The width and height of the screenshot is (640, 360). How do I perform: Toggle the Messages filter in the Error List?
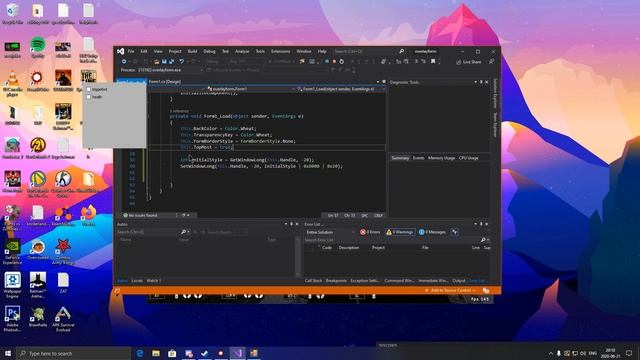click(x=432, y=232)
